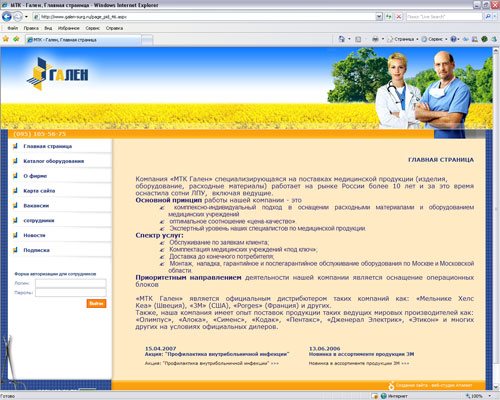Open the 13.06.2006 Новинка 3М news headline
The height and width of the screenshot is (400, 500).
pyautogui.click(x=361, y=354)
